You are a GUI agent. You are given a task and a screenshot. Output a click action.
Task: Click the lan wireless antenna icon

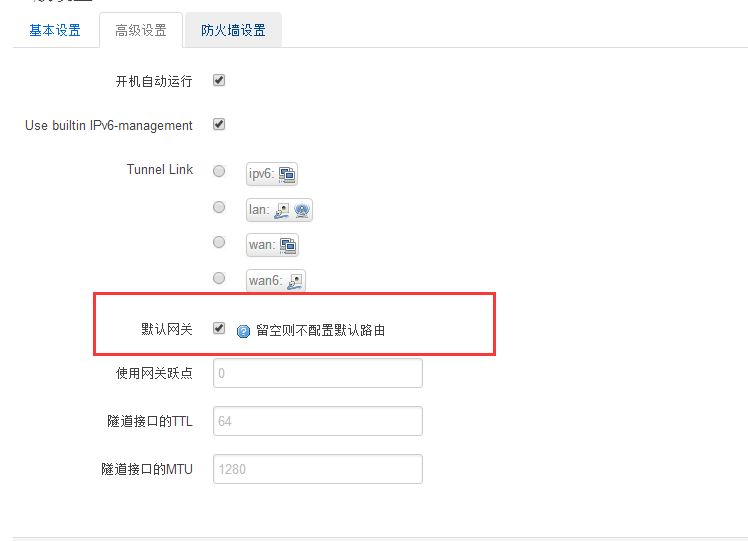pos(302,210)
